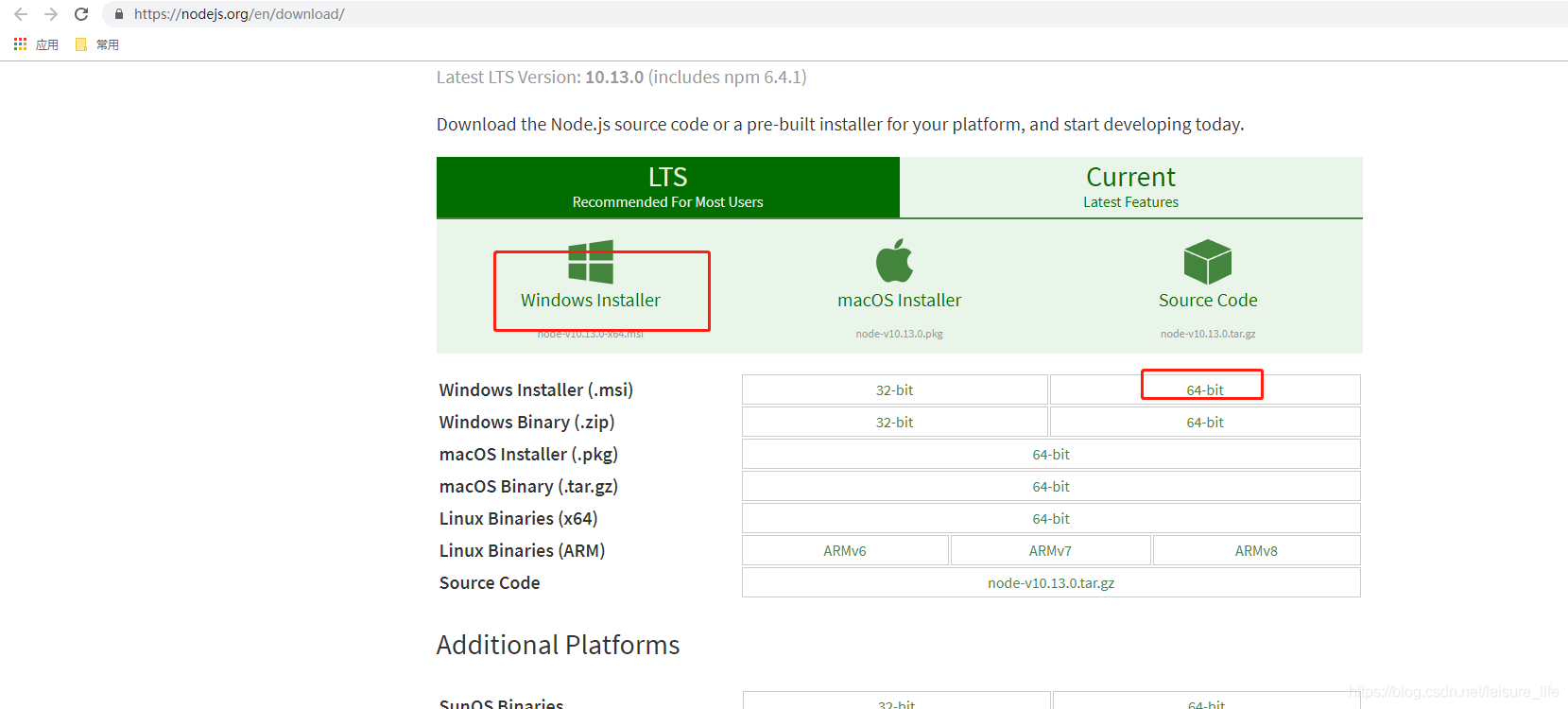Download Windows Binary (.zip) 64-bit
The image size is (1568, 709).
pos(1205,422)
